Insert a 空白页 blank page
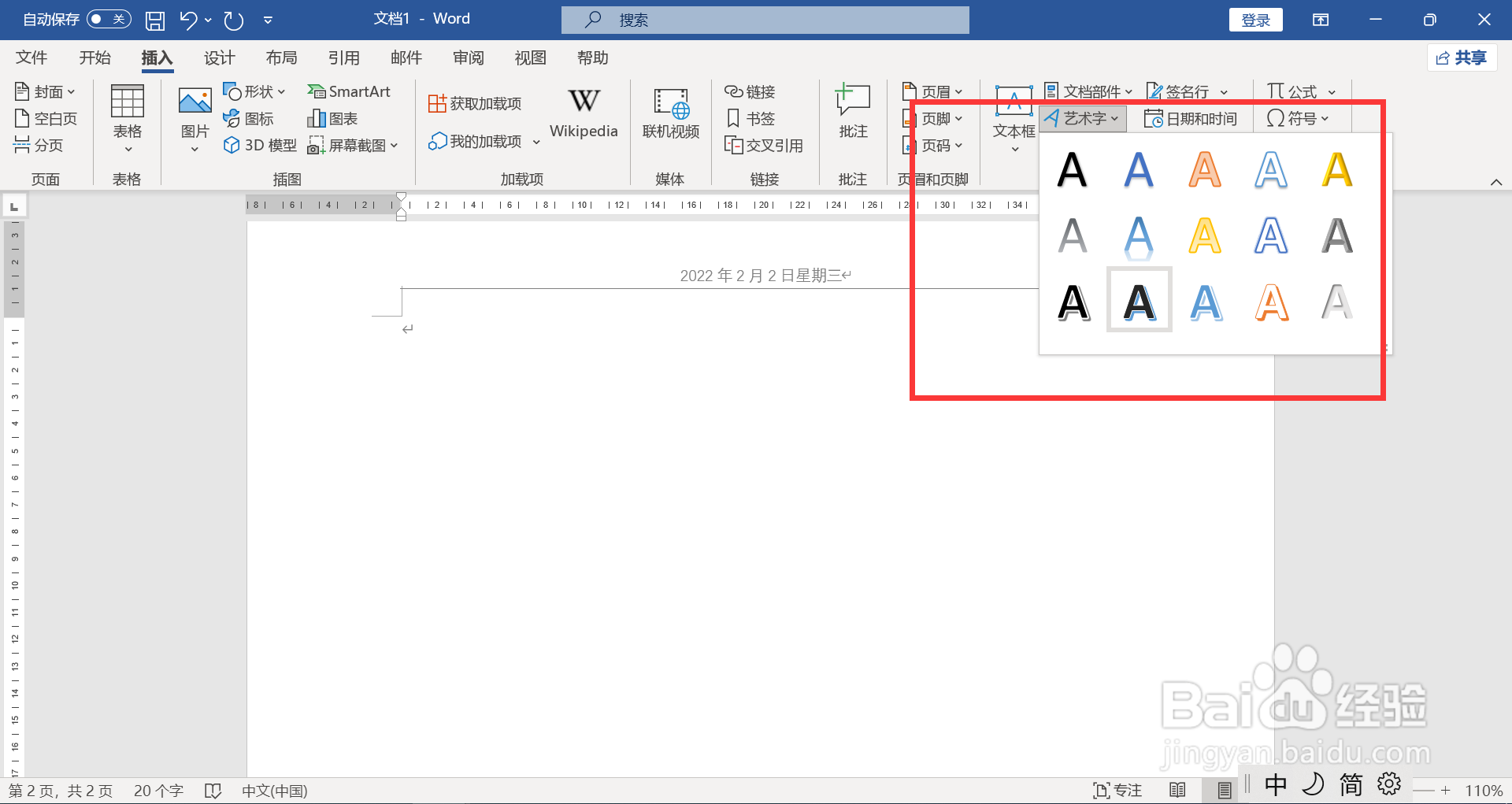 [46, 118]
